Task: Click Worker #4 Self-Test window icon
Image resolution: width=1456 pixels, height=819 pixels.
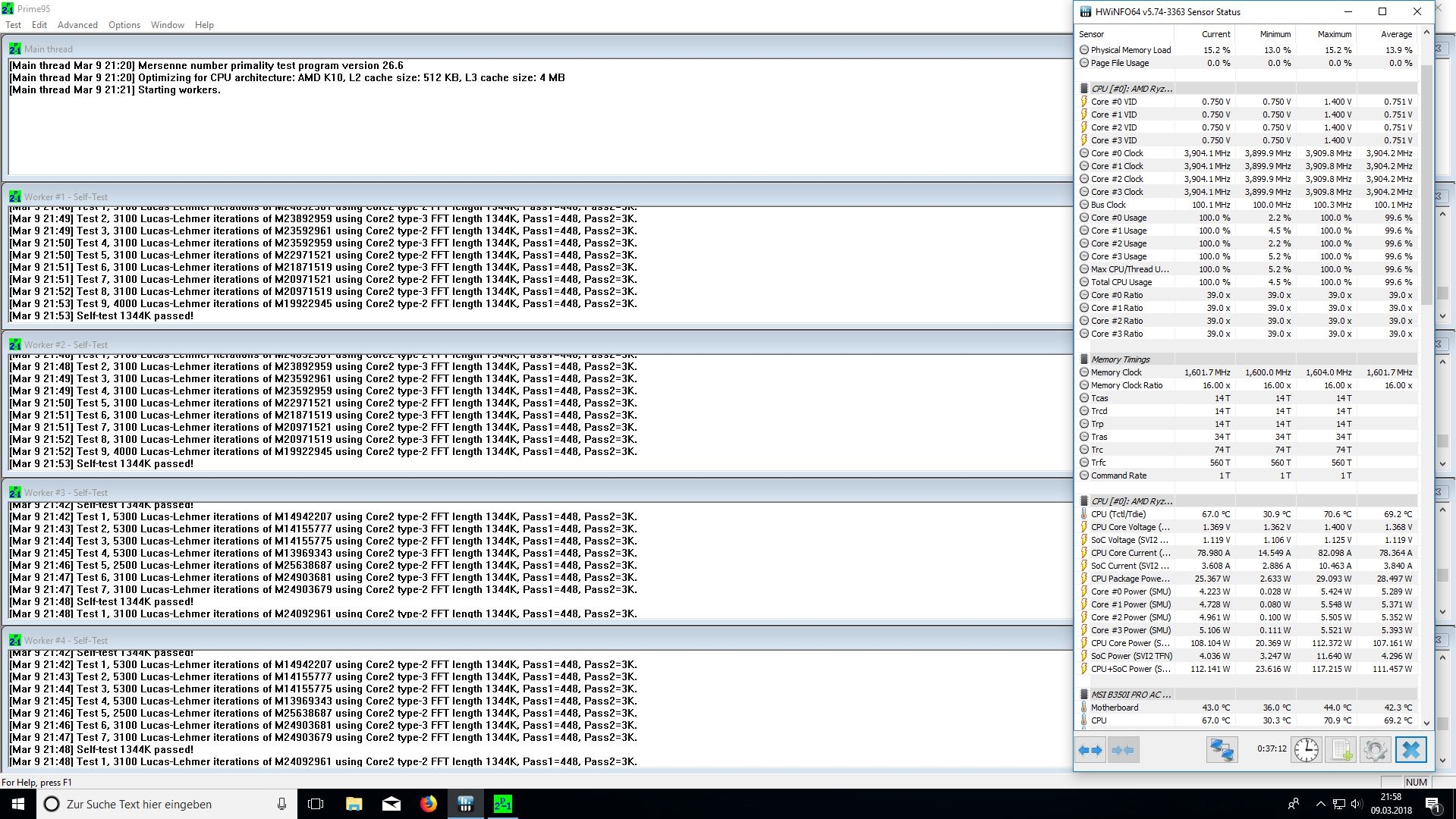Action: point(15,640)
